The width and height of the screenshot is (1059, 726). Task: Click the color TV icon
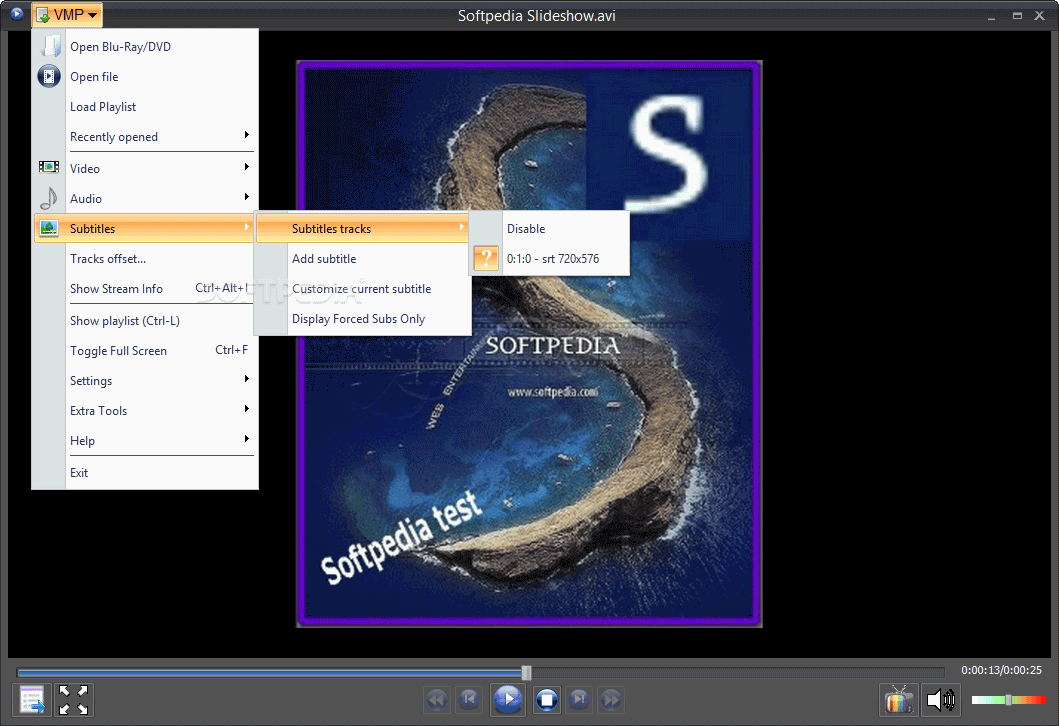point(898,700)
